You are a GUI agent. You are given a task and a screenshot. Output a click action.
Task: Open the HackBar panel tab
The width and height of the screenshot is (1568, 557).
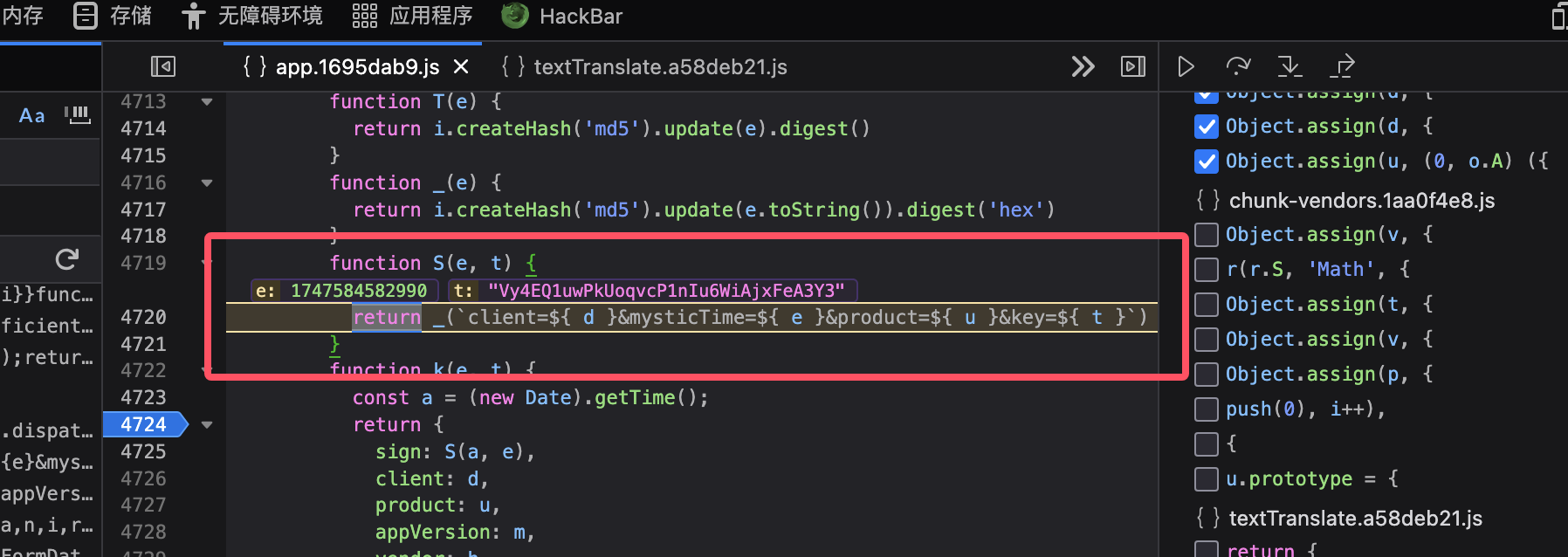click(563, 16)
